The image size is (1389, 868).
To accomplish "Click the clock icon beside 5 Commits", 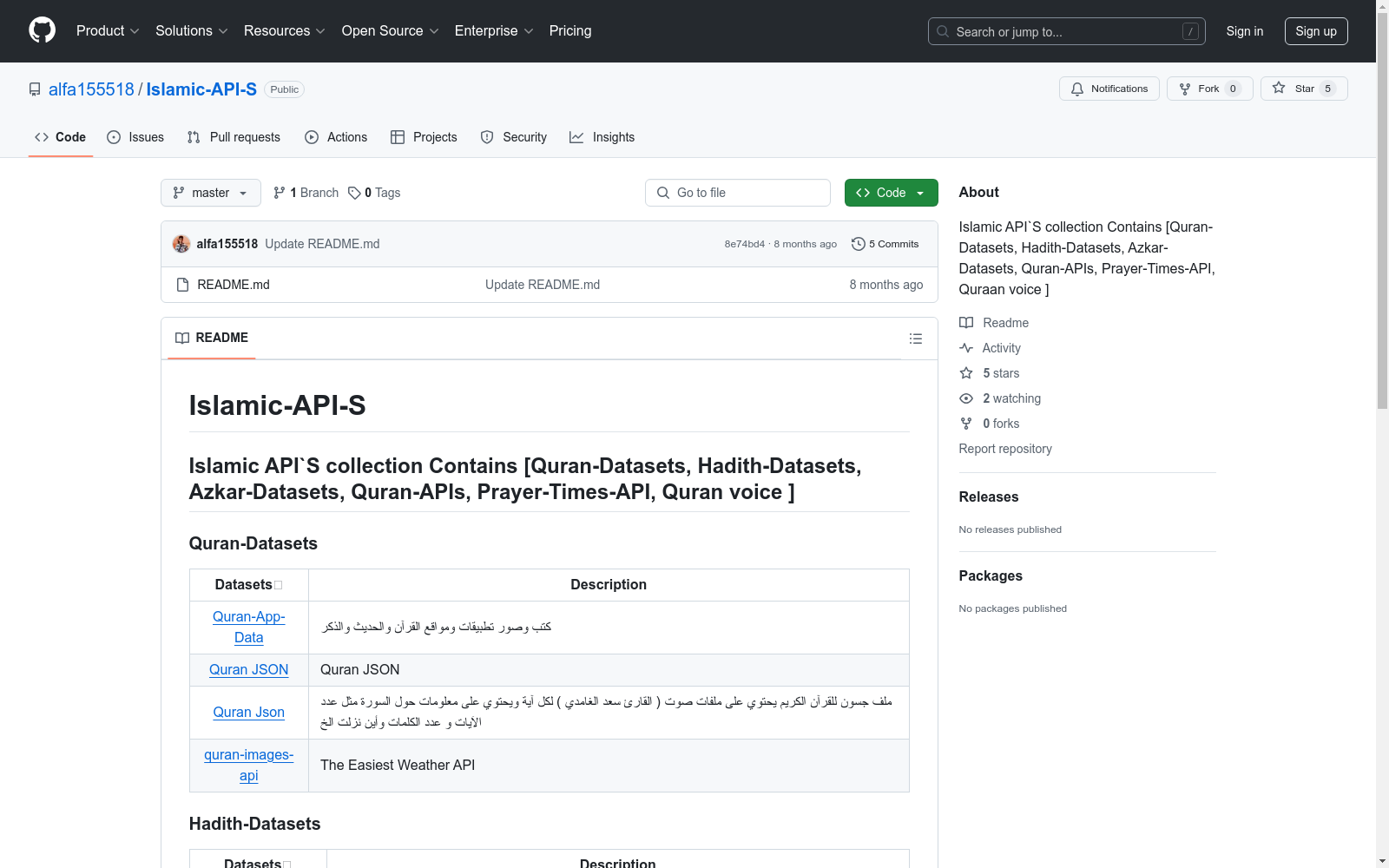I will coord(859,244).
